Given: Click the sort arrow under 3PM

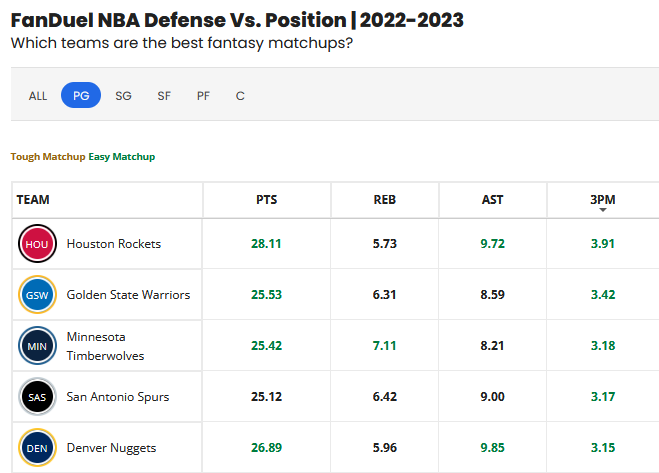Looking at the screenshot, I should [603, 210].
